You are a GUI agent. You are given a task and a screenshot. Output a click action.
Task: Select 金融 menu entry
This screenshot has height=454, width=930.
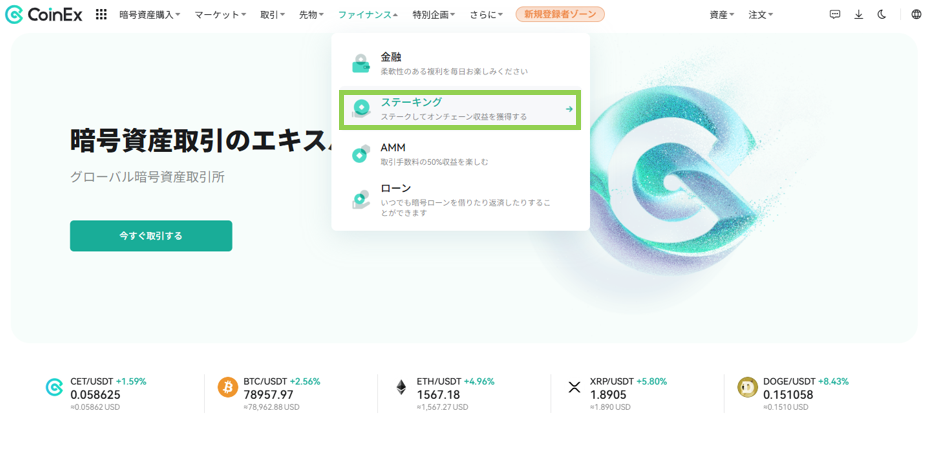tap(460, 64)
